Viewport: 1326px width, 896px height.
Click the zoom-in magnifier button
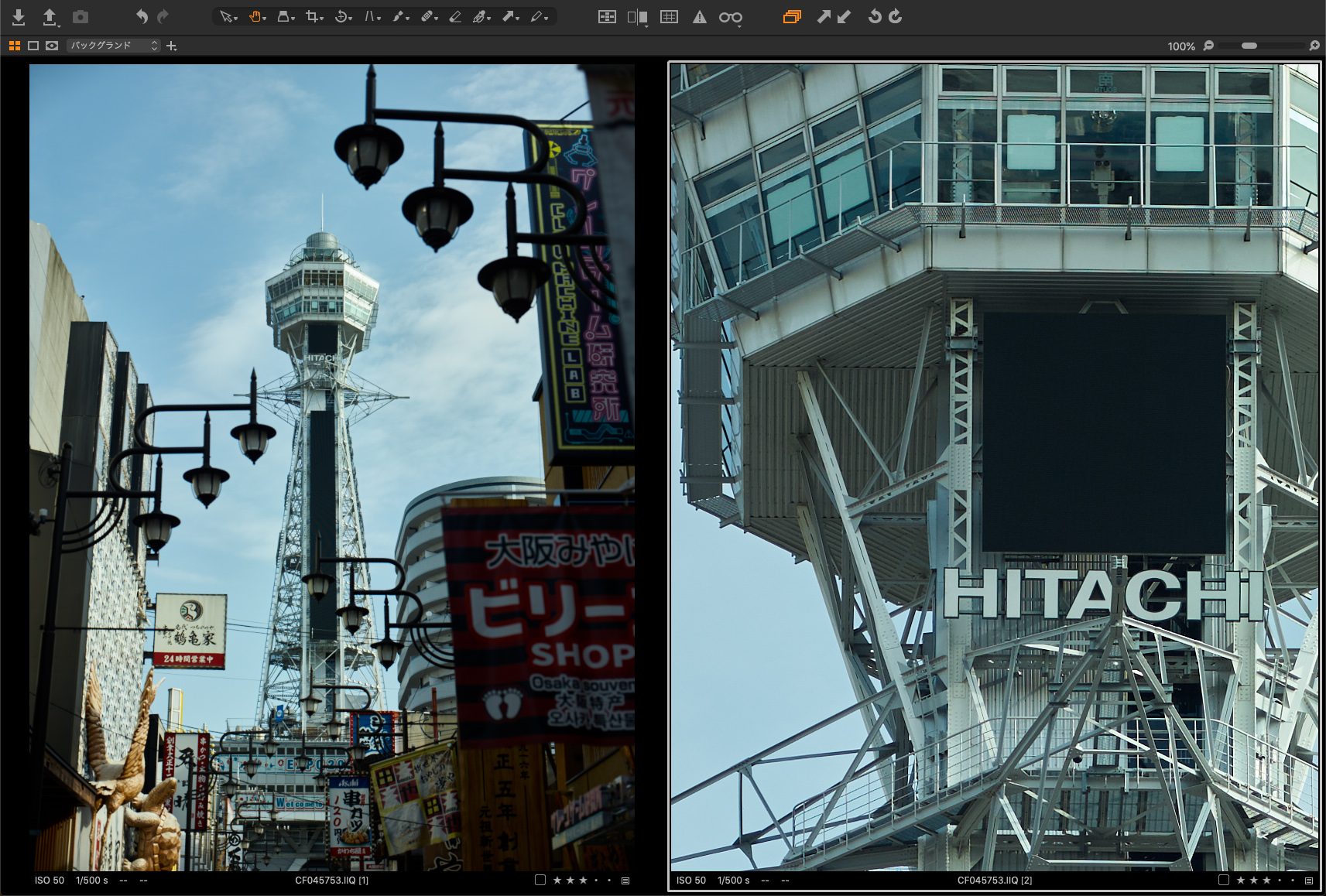click(1314, 46)
